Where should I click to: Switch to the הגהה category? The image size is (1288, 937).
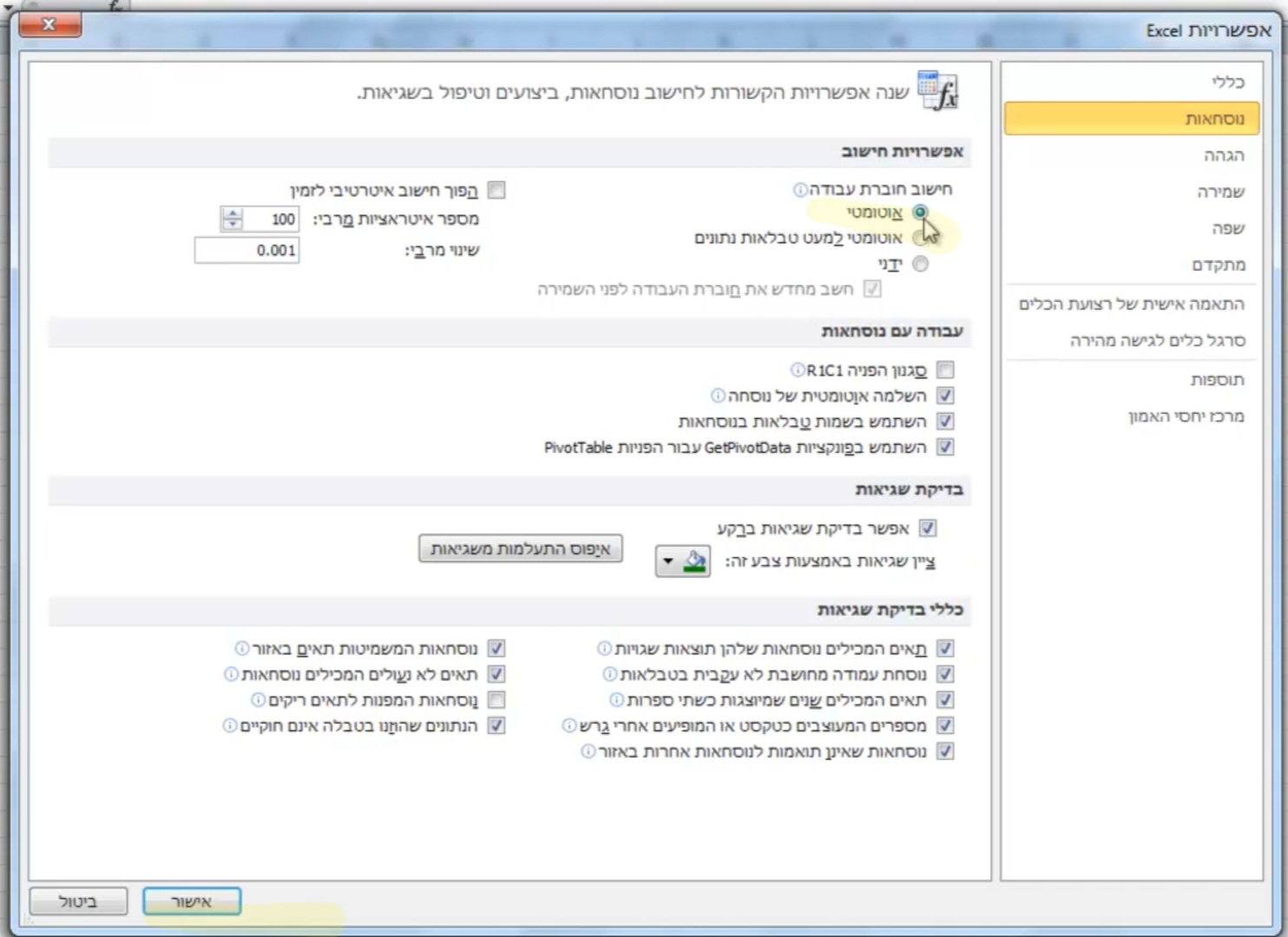coord(1225,155)
